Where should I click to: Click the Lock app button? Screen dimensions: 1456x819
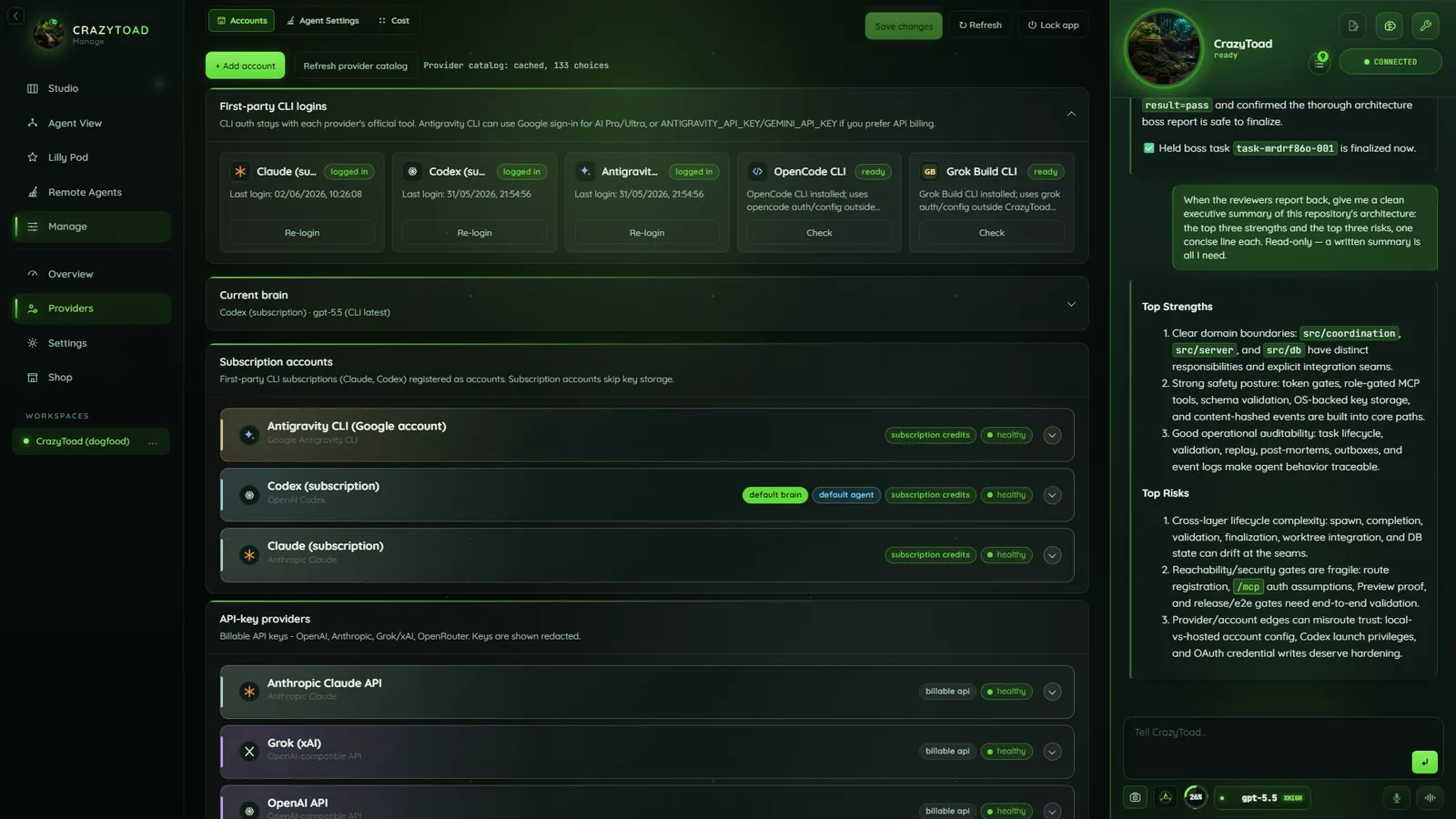[x=1054, y=25]
